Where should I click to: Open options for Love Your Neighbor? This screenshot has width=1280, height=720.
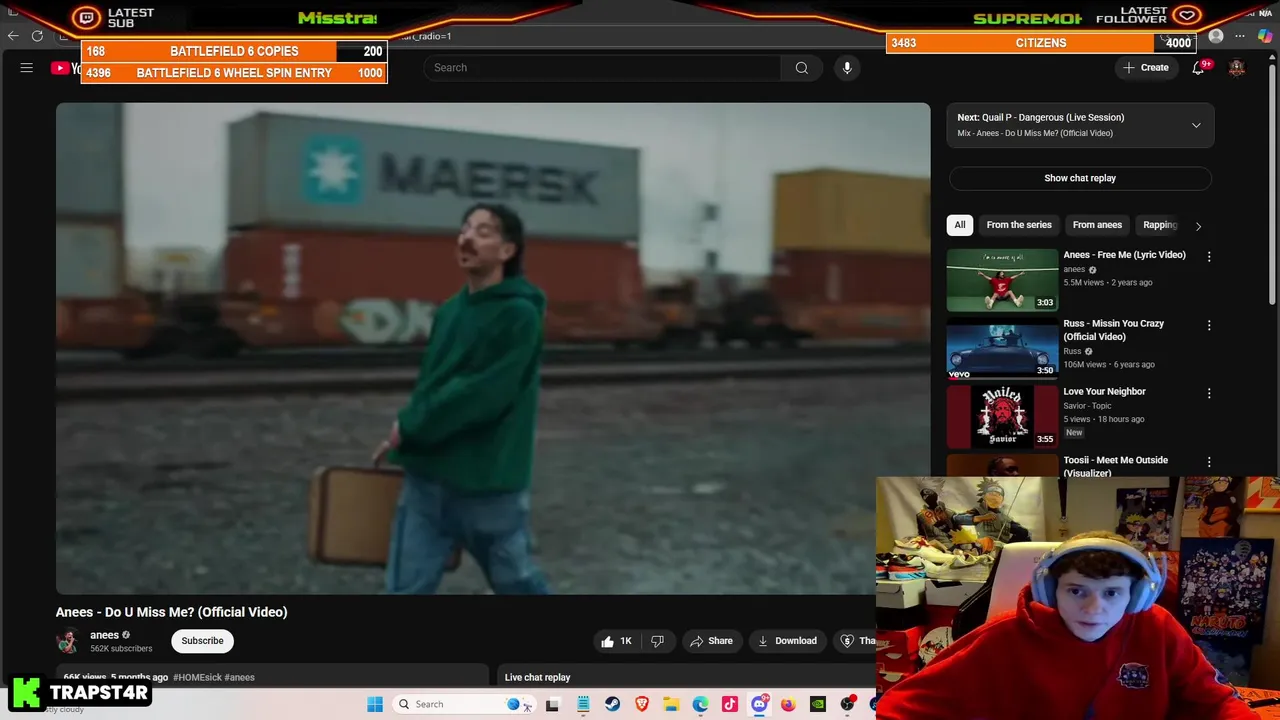(1209, 394)
